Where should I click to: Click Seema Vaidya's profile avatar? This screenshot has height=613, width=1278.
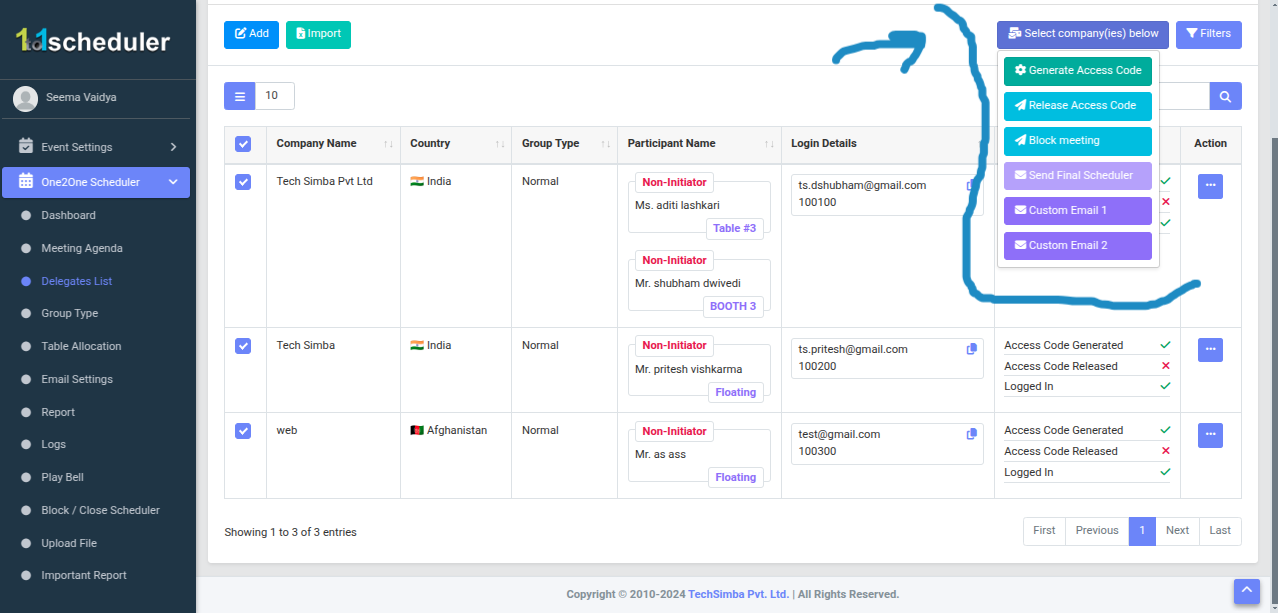click(x=26, y=98)
